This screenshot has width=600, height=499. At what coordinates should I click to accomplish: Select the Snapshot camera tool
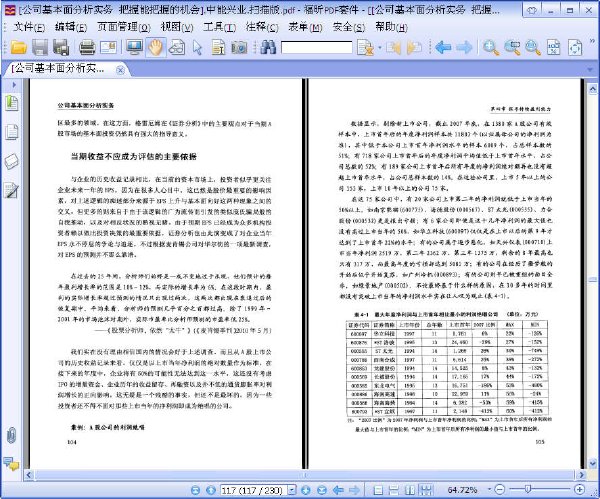(x=239, y=47)
